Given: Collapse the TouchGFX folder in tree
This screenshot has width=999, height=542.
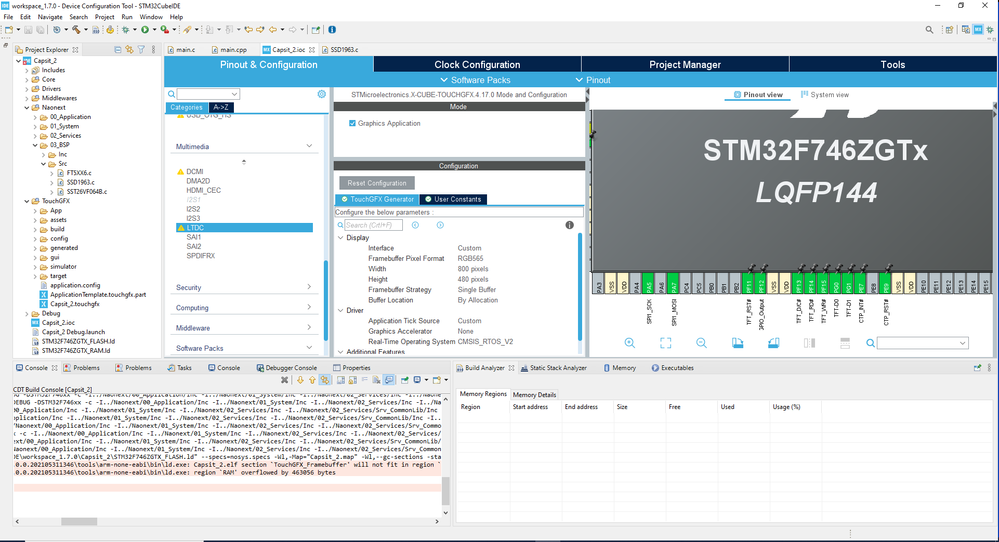Looking at the screenshot, I should click(27, 201).
